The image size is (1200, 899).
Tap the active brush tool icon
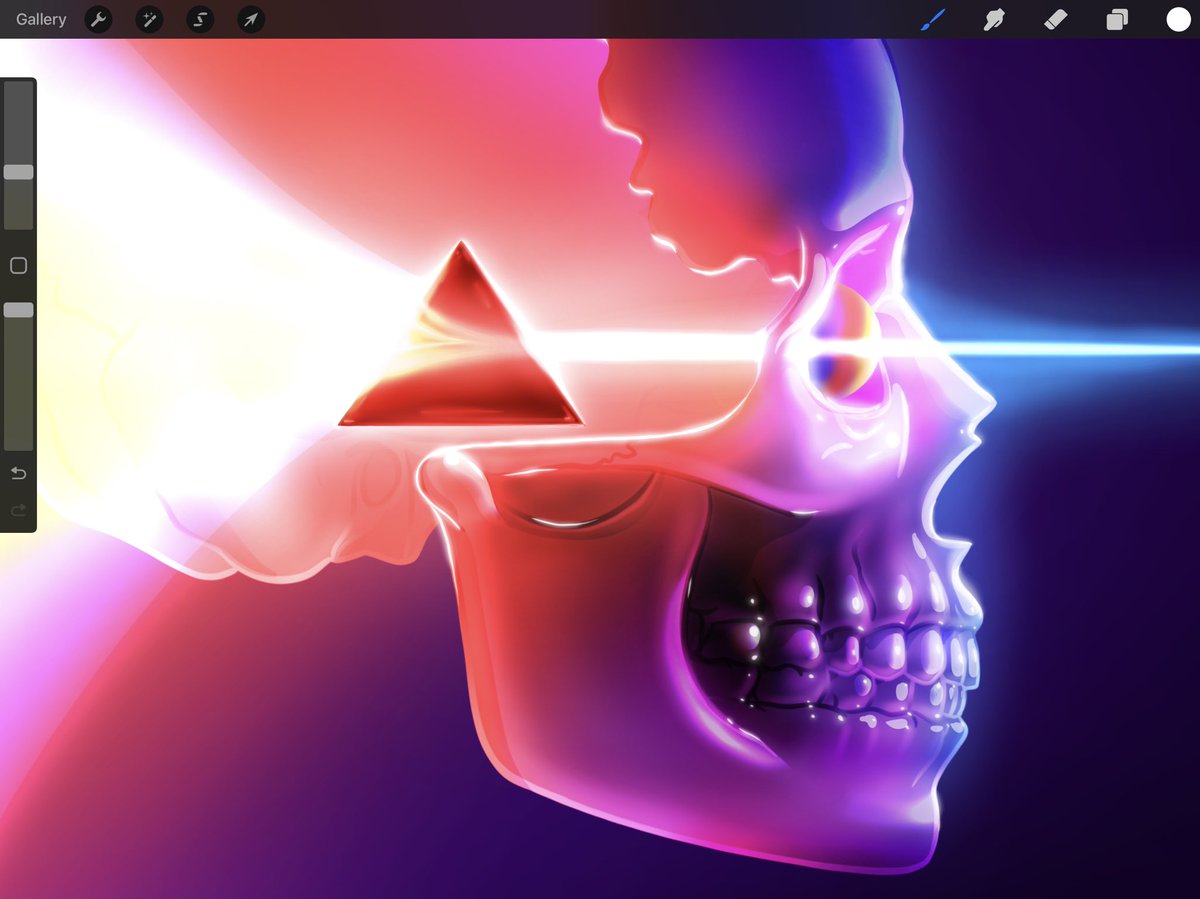pyautogui.click(x=932, y=19)
